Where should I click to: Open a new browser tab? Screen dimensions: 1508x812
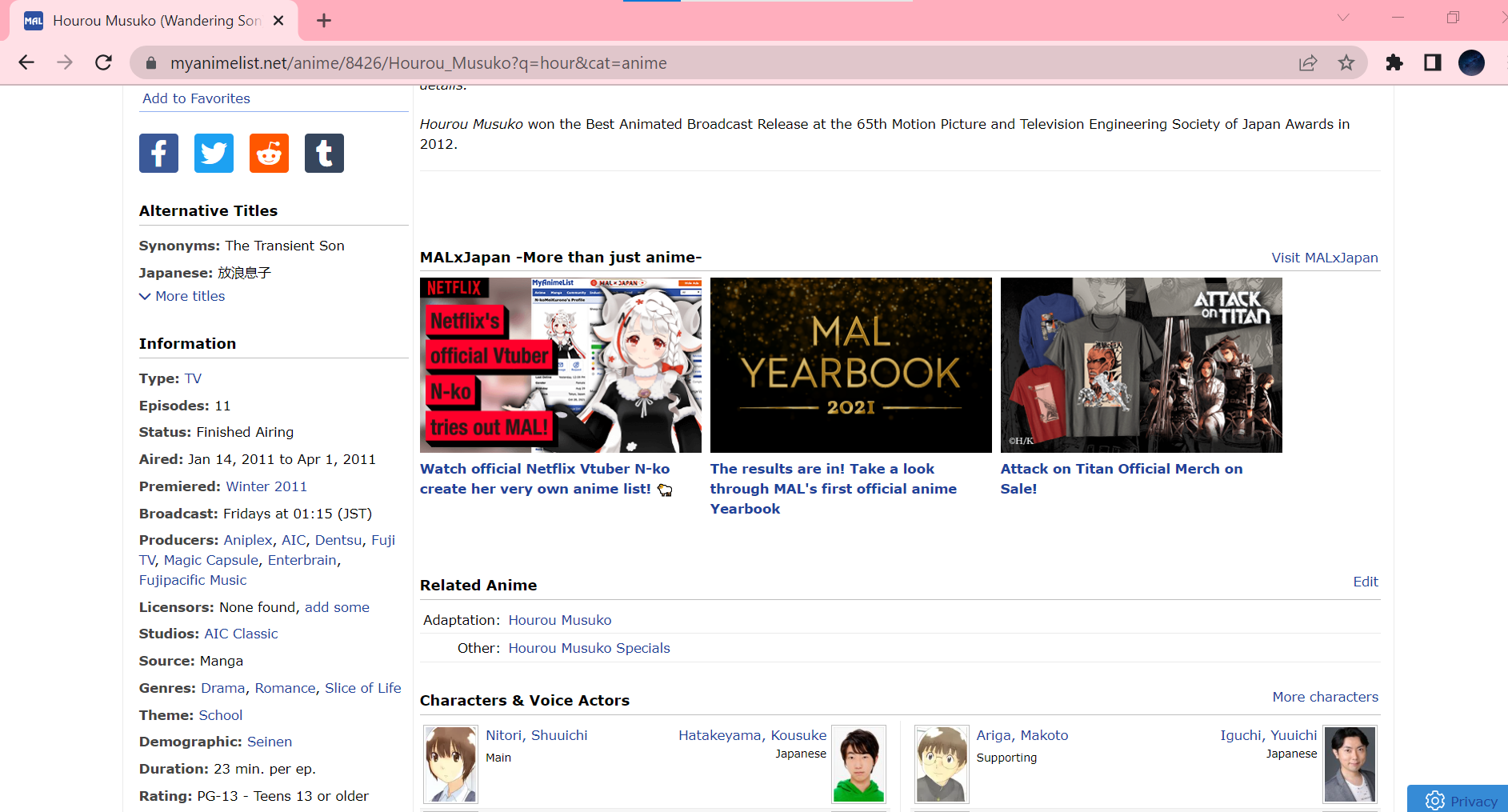coord(323,21)
